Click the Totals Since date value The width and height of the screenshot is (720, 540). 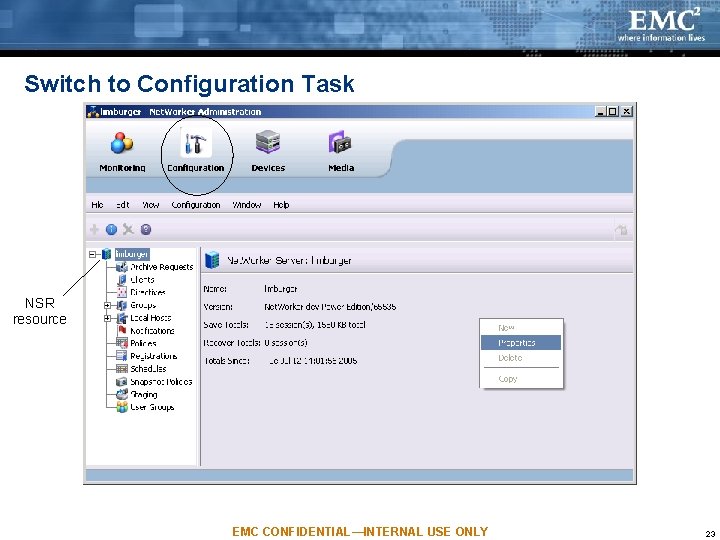tap(313, 360)
